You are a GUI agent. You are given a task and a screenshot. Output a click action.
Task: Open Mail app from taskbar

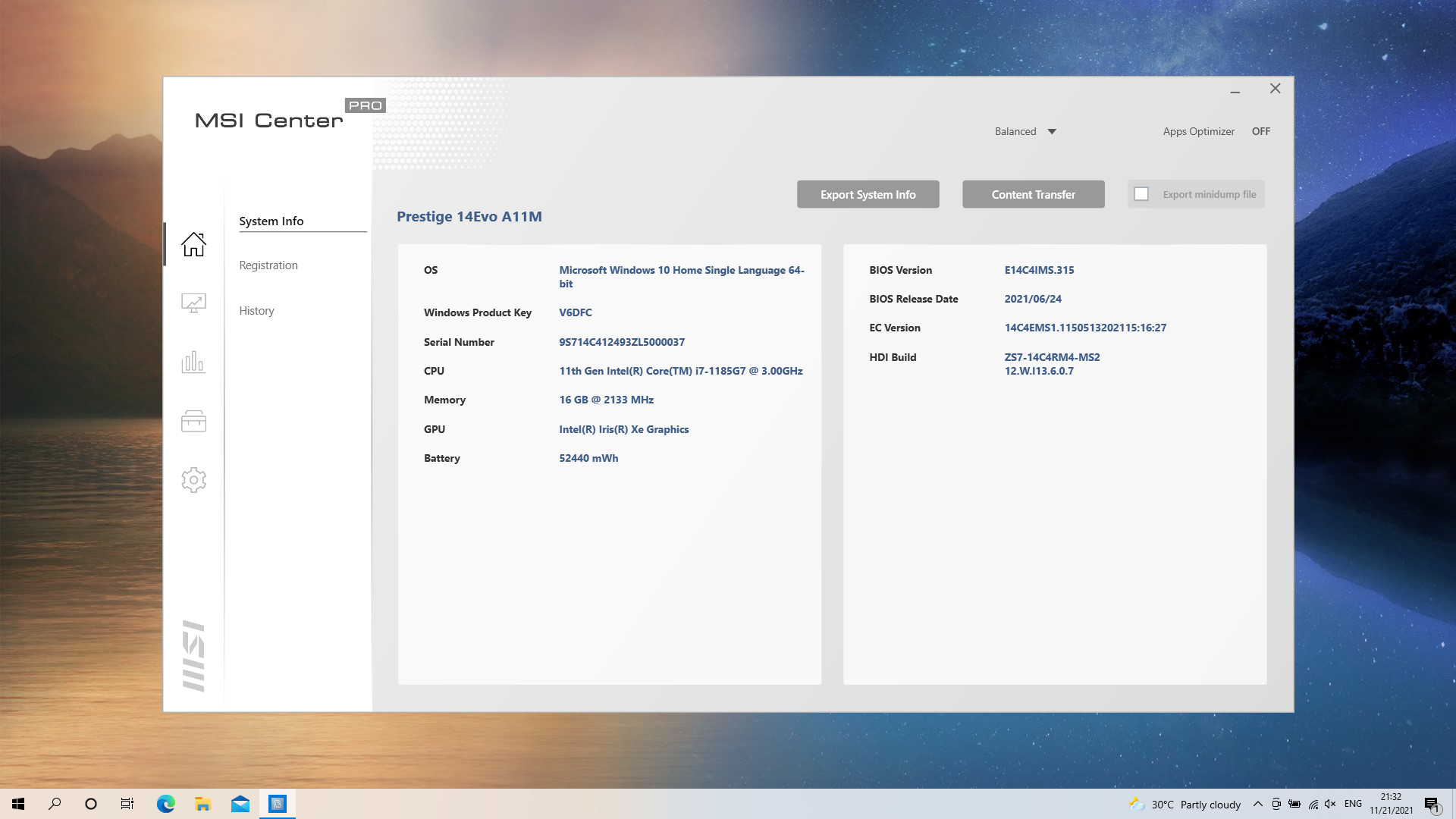[240, 804]
